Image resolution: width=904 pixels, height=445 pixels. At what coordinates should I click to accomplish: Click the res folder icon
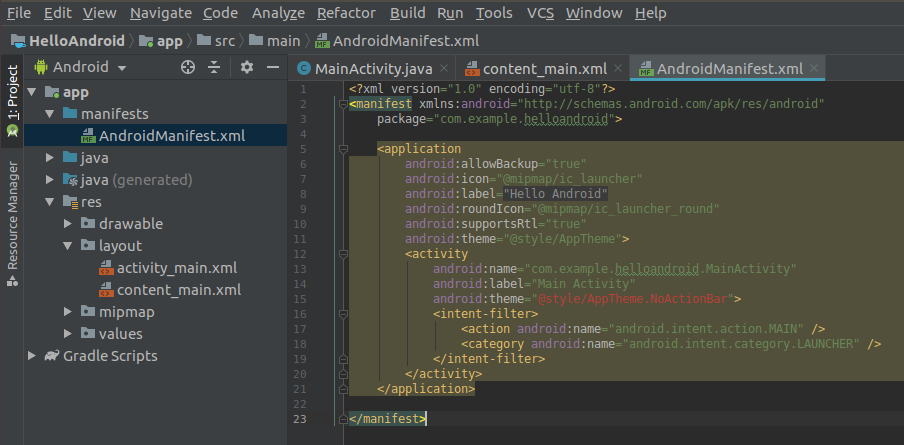tap(70, 202)
